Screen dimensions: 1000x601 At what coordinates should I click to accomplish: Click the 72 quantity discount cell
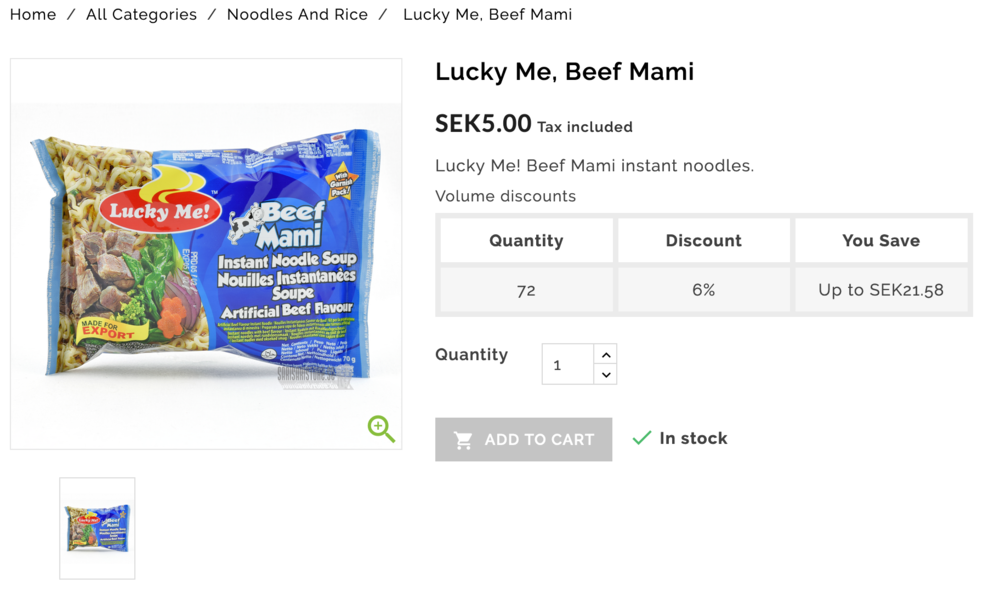point(526,290)
